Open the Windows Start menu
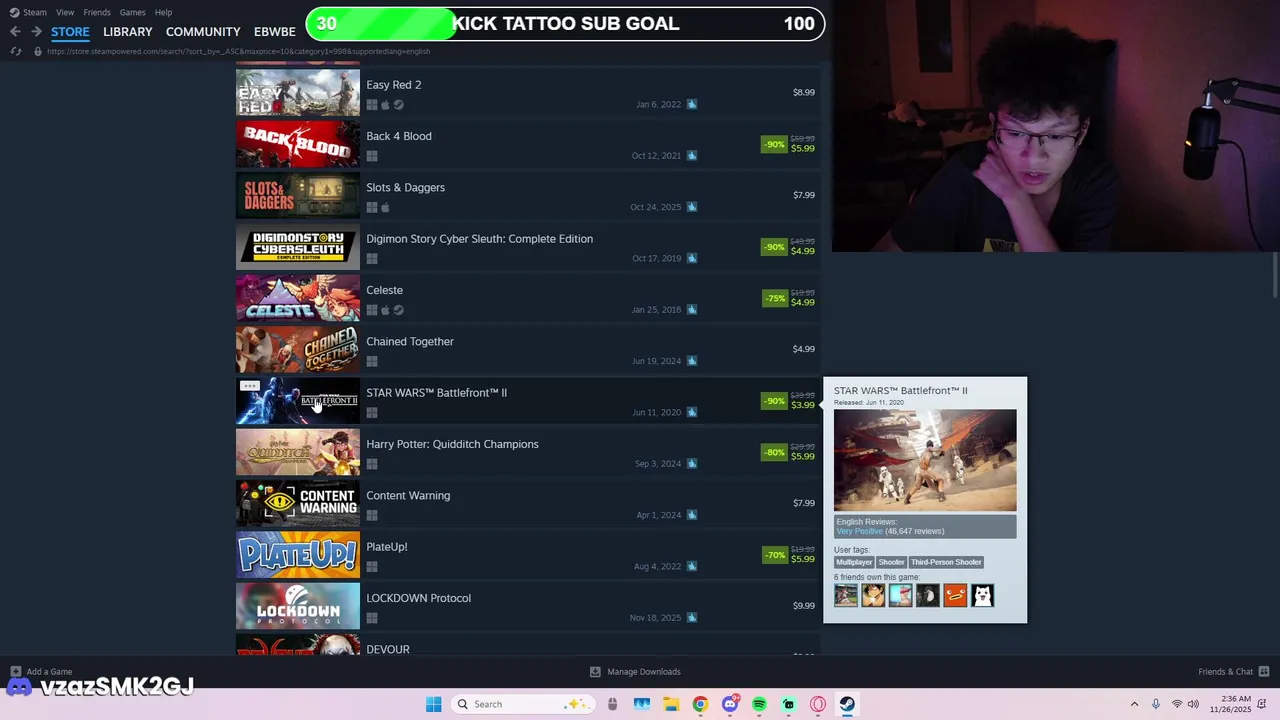 click(x=433, y=704)
